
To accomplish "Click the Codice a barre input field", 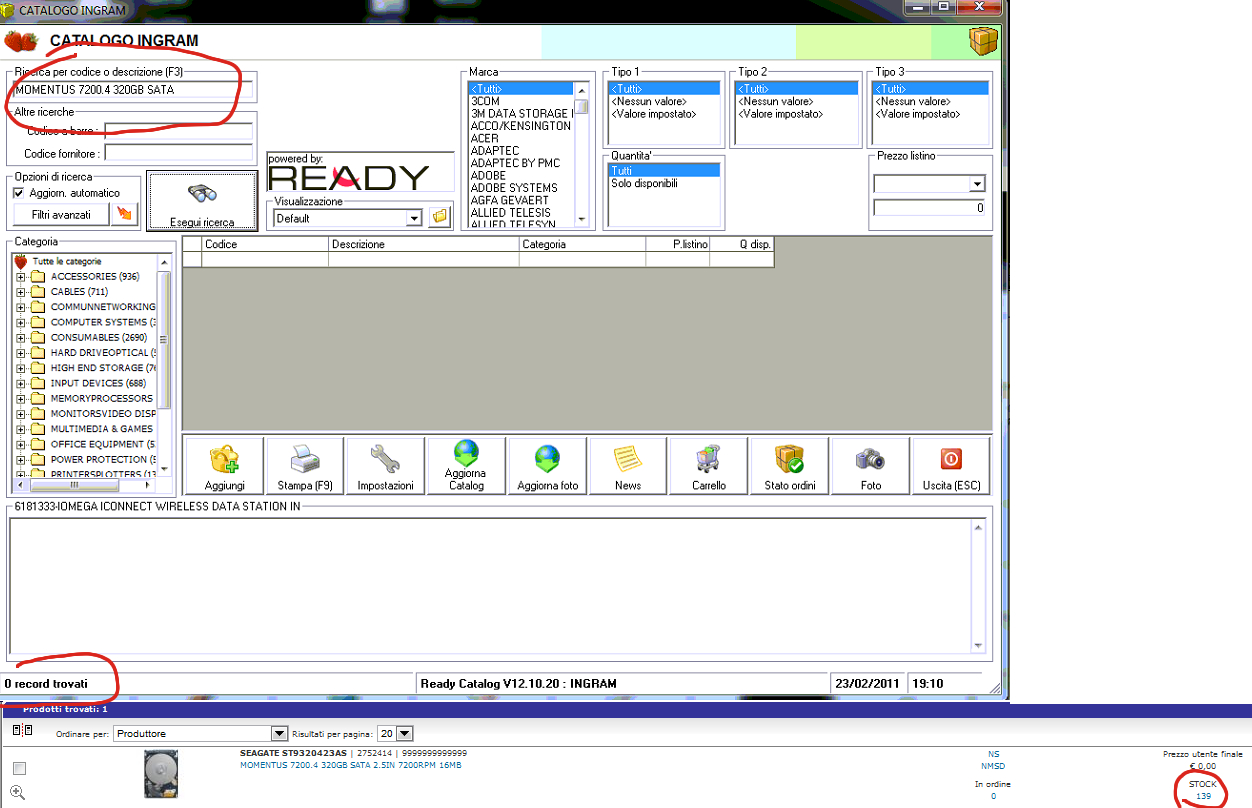I will (x=179, y=130).
